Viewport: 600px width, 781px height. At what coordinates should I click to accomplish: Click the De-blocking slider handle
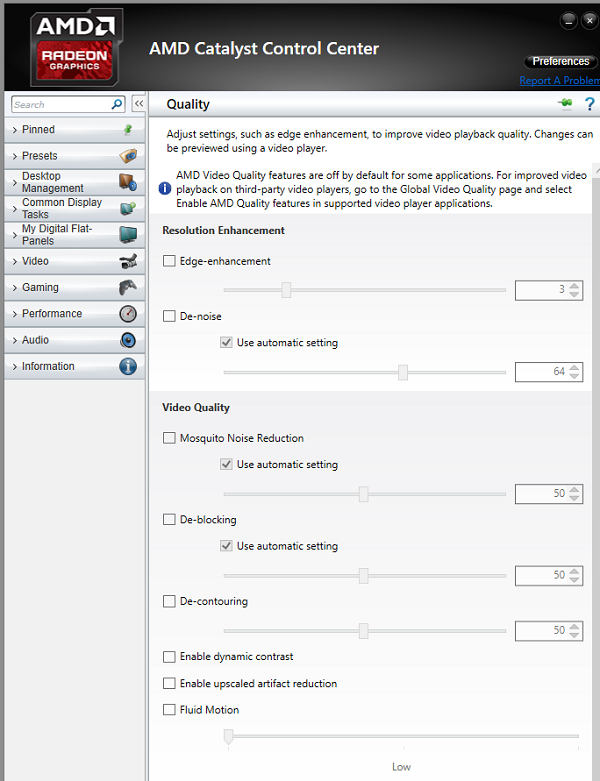(x=363, y=576)
